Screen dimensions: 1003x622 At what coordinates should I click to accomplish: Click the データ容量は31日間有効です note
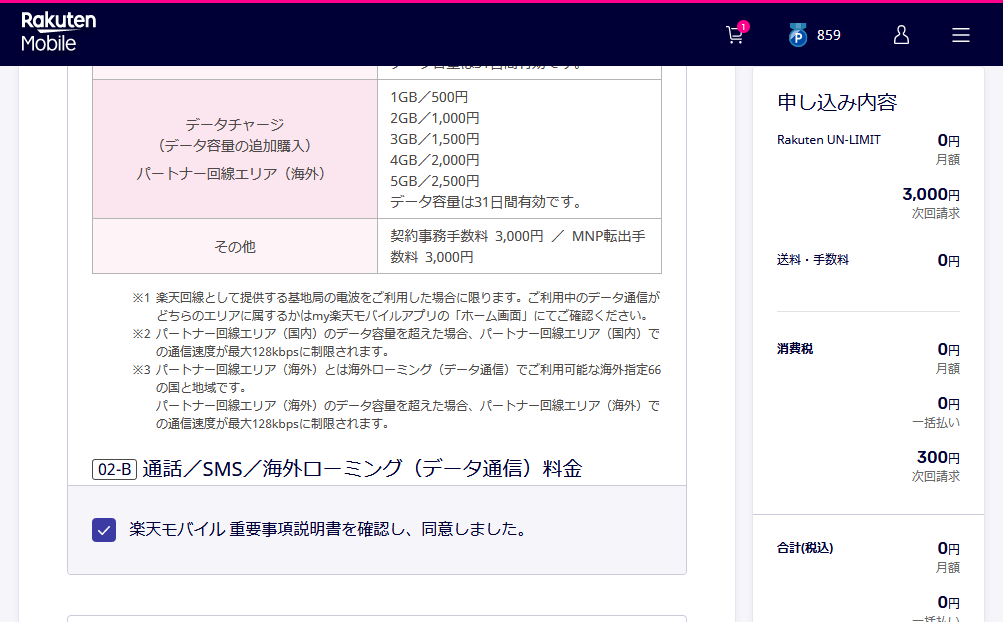pyautogui.click(x=487, y=203)
